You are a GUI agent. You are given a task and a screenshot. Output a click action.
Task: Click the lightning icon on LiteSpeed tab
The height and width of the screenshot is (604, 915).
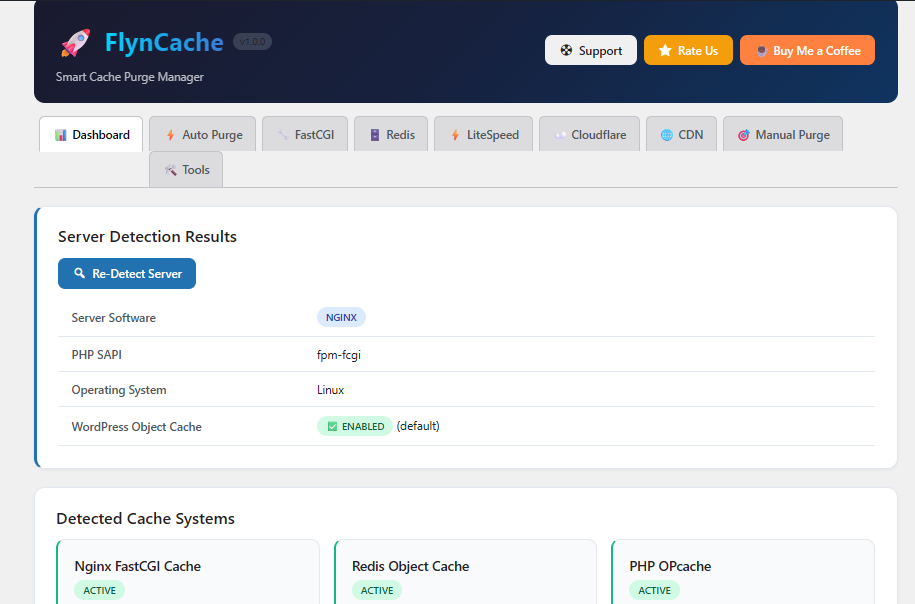(x=455, y=135)
